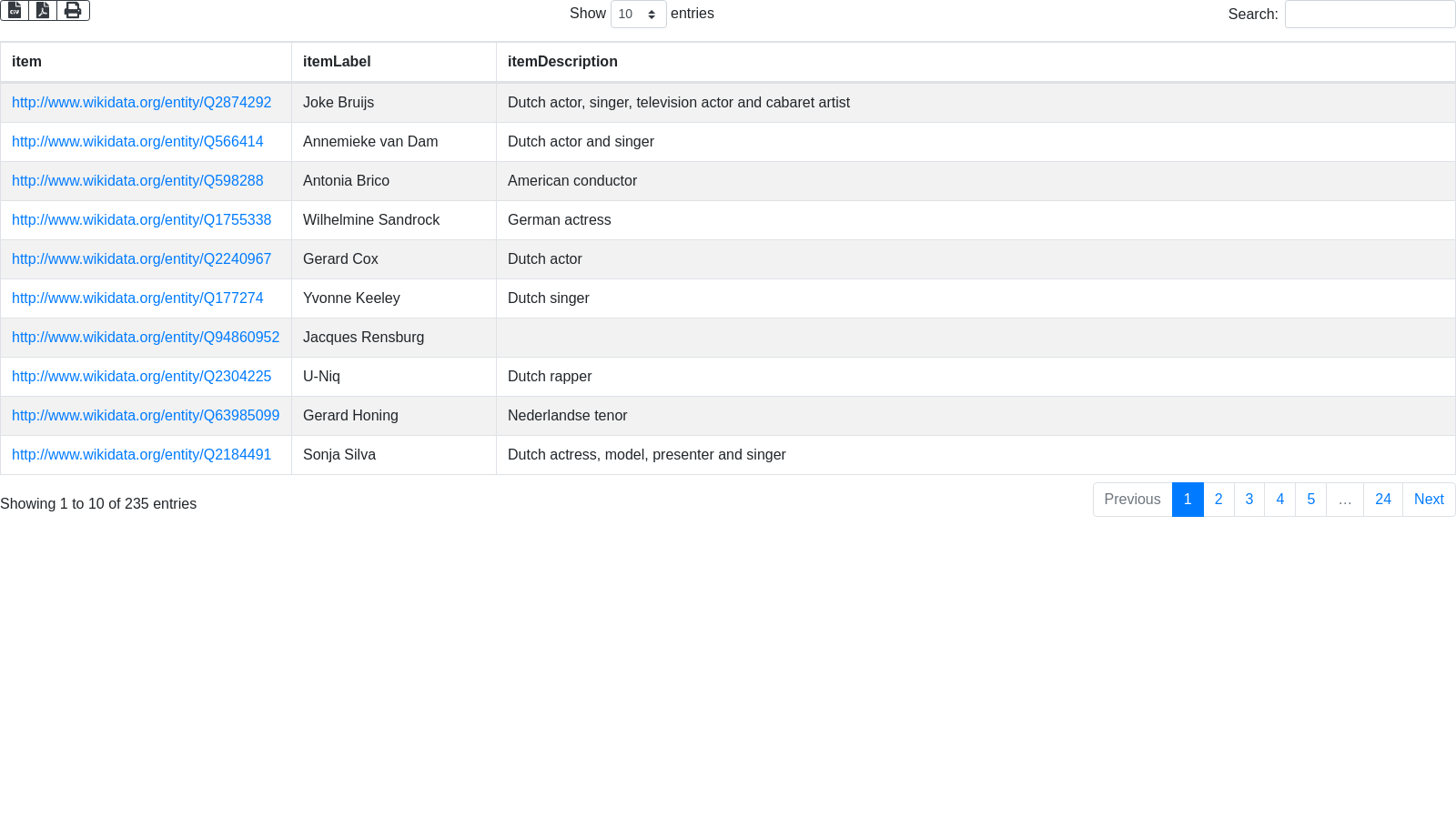Jump to last page 24
This screenshot has height=819, width=1456.
[1383, 500]
